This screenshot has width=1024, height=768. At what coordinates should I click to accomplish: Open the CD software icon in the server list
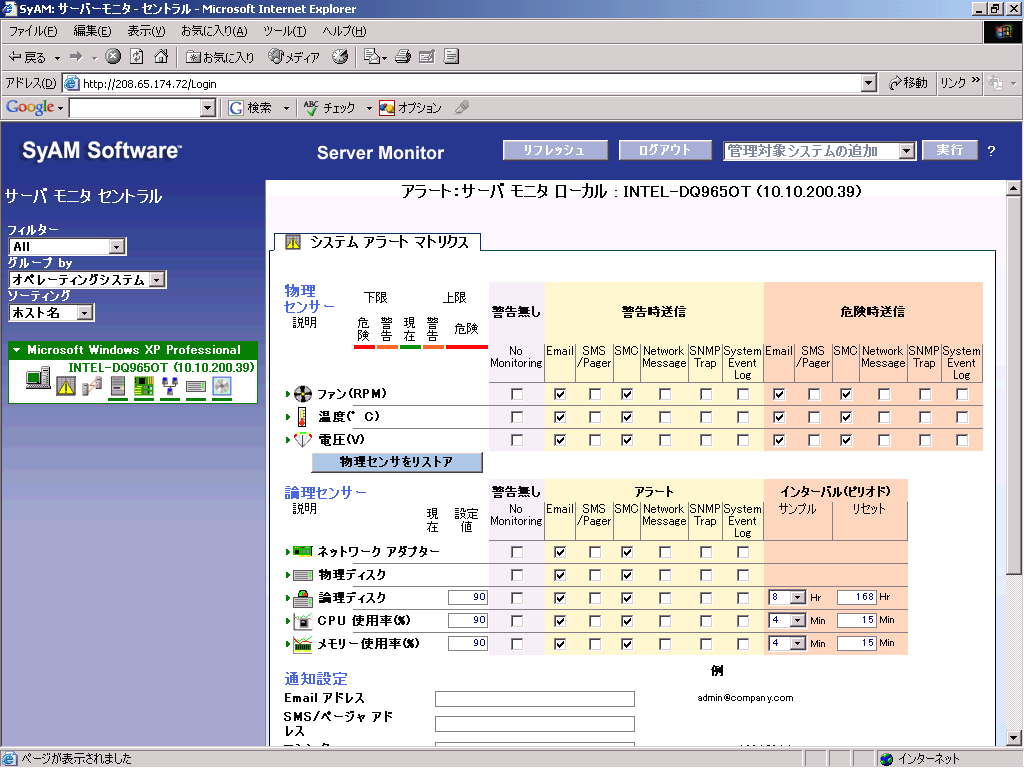pos(221,385)
